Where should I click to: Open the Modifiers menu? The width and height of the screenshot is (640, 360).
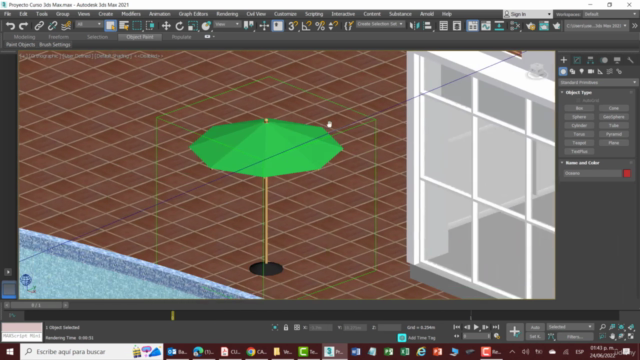click(131, 14)
